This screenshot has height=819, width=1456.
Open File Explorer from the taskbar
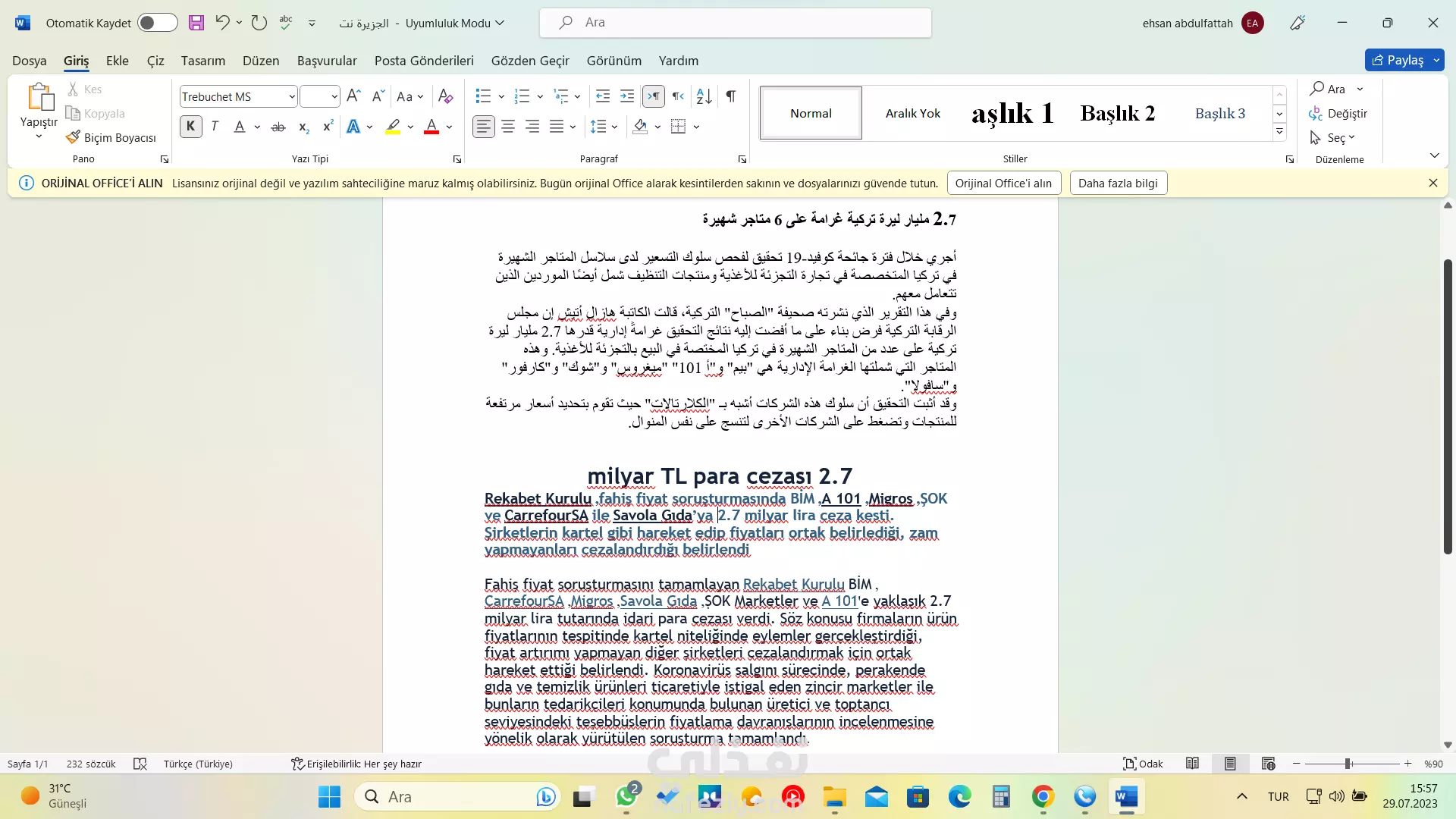[835, 796]
